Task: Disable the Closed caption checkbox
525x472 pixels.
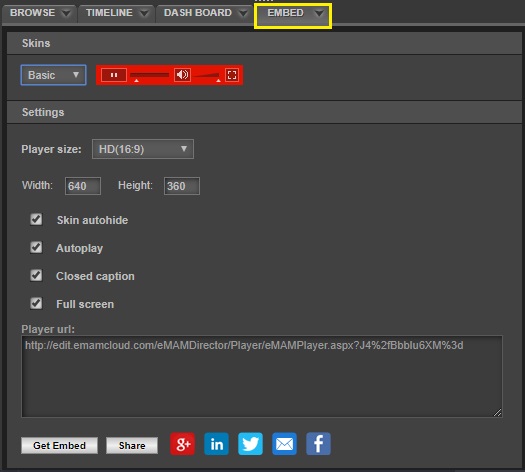Action: tap(36, 276)
